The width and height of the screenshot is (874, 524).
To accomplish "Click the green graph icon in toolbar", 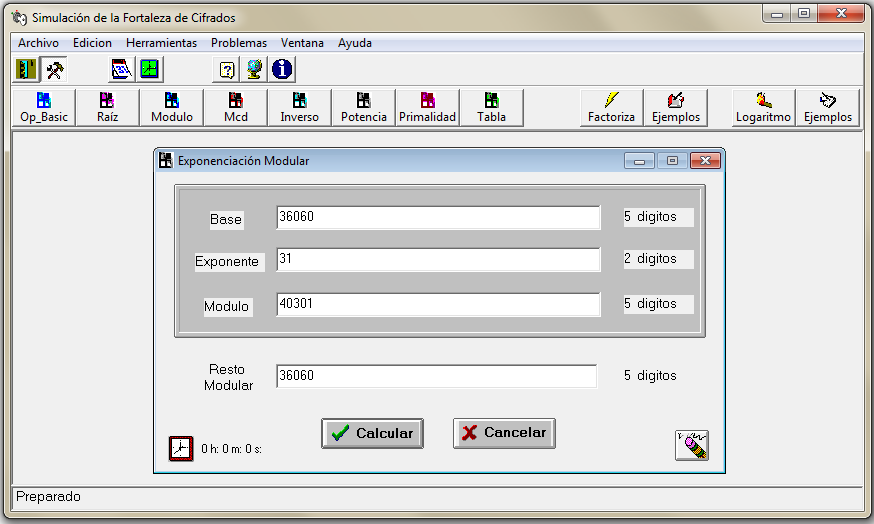I will [x=149, y=69].
